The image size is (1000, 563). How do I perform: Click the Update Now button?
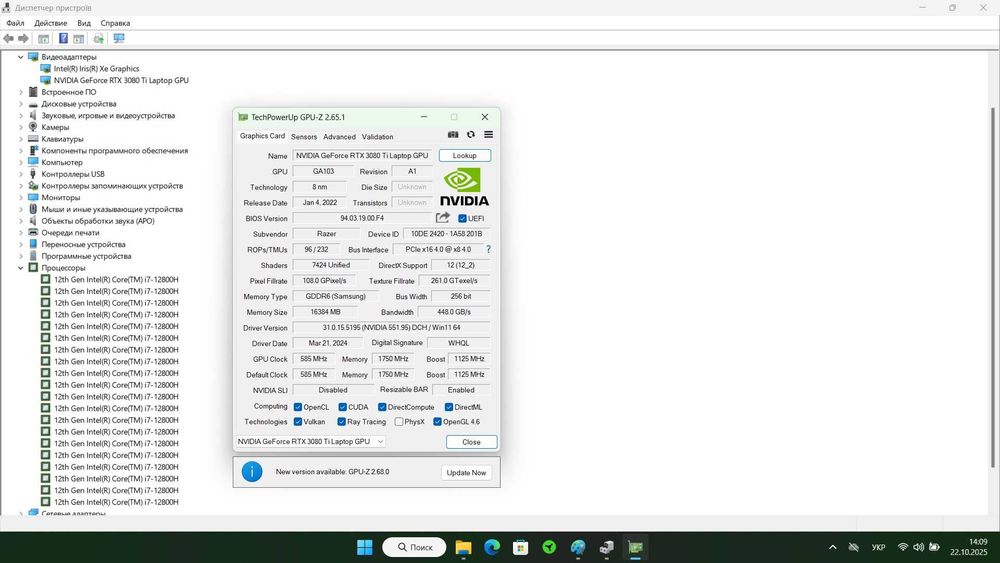466,472
